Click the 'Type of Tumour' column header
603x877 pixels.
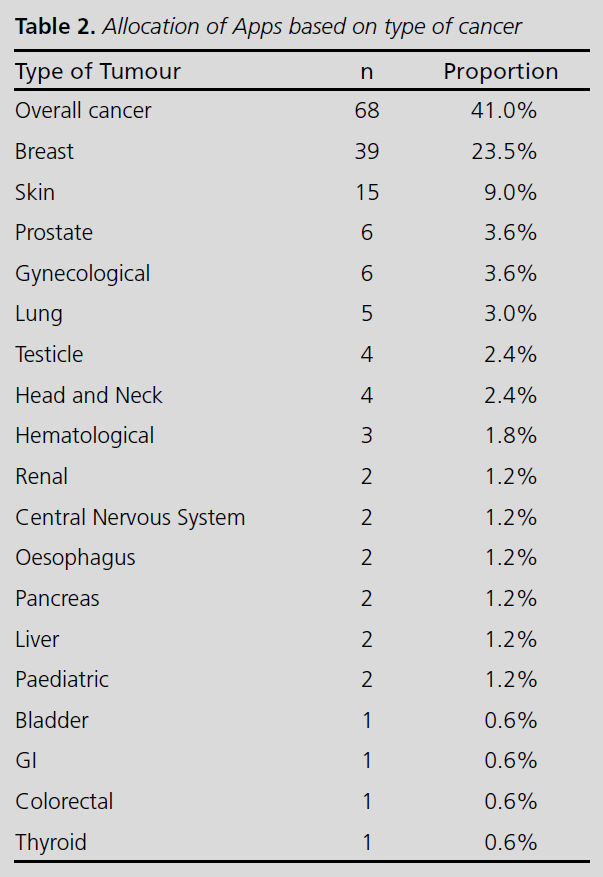pyautogui.click(x=98, y=72)
